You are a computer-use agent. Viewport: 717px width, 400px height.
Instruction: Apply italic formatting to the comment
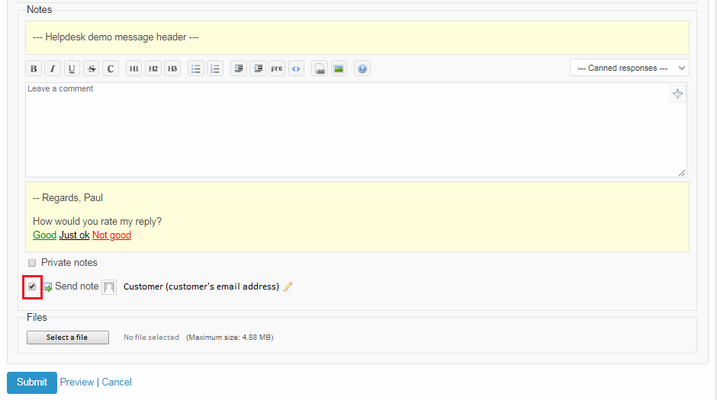[x=52, y=69]
